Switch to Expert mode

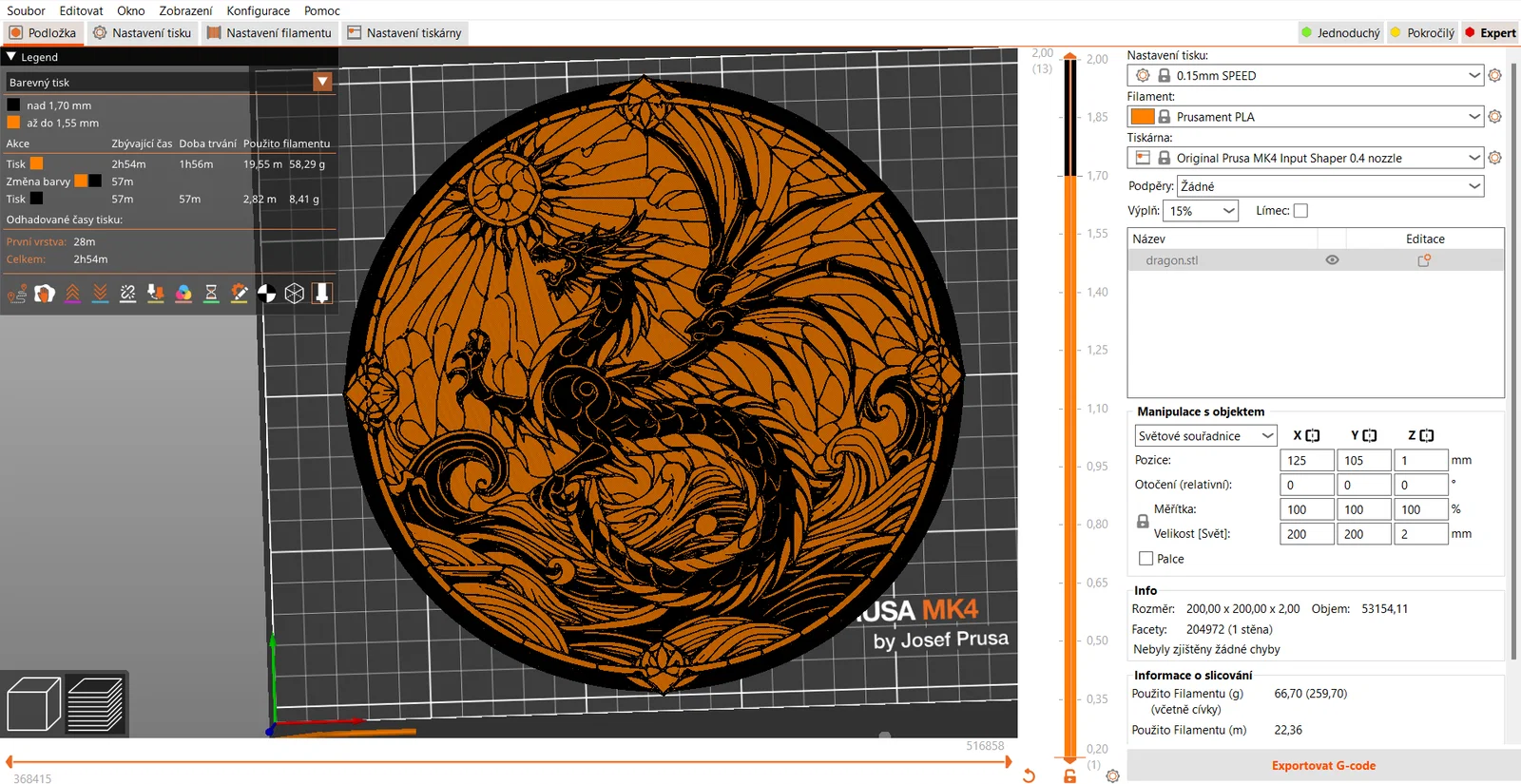tap(1491, 32)
